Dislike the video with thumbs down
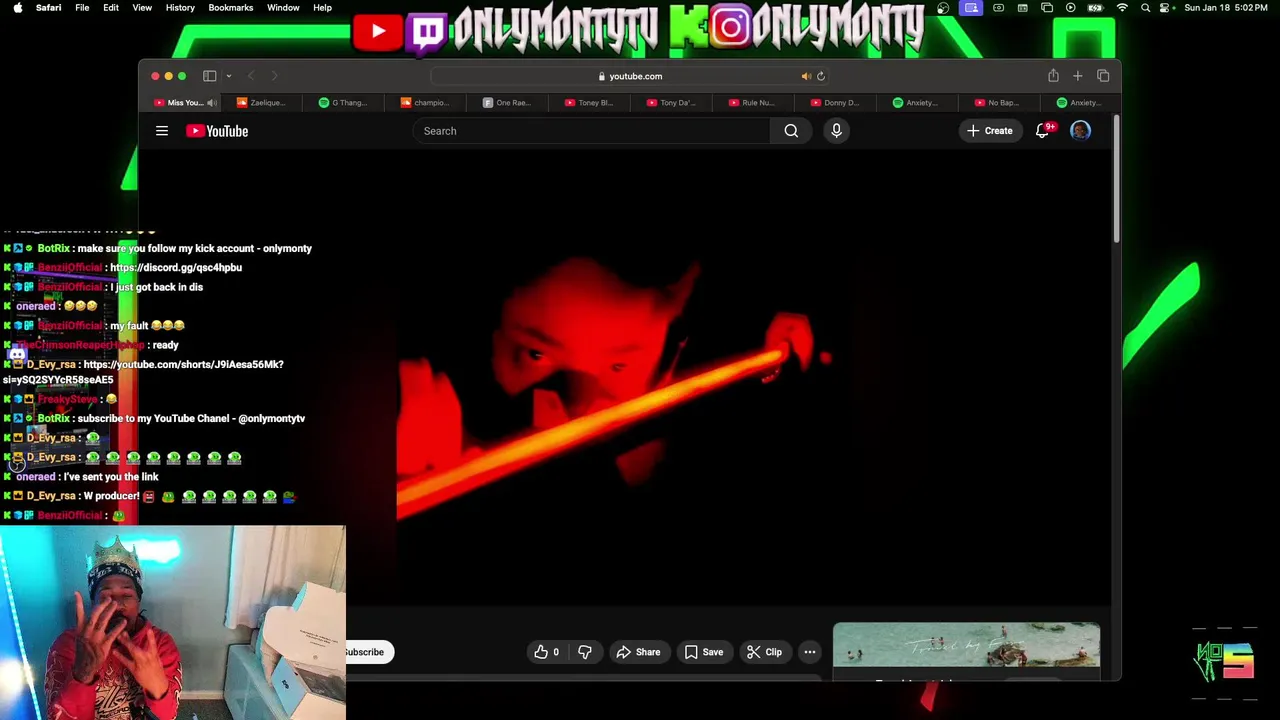This screenshot has height=720, width=1280. [585, 652]
